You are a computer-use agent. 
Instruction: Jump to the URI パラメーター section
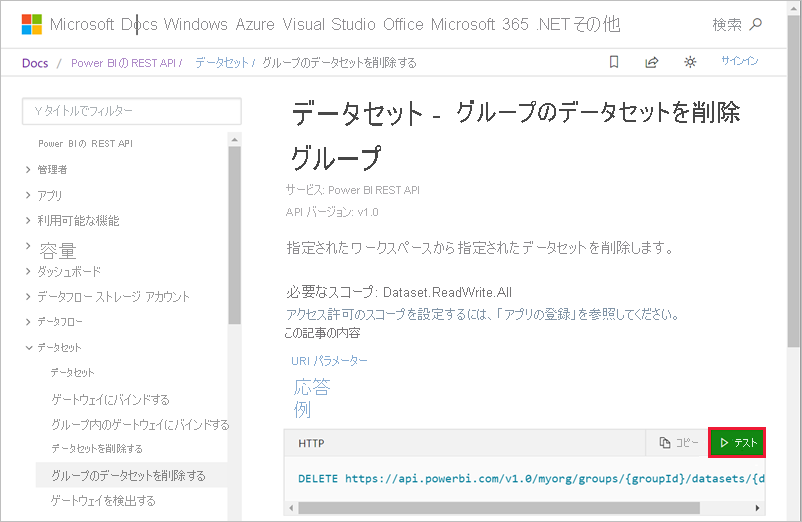pos(329,361)
